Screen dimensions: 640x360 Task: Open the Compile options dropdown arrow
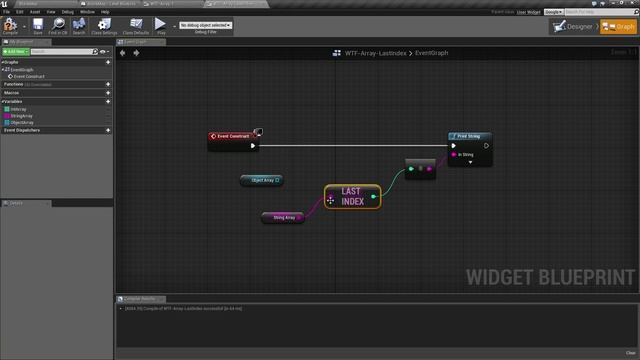coord(24,27)
